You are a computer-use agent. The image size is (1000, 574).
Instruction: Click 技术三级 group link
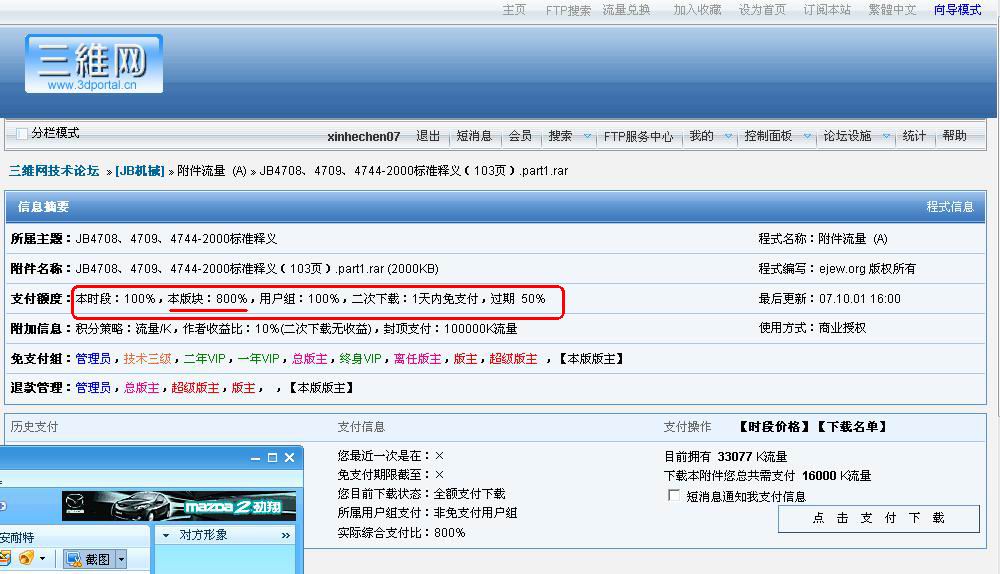pos(147,358)
